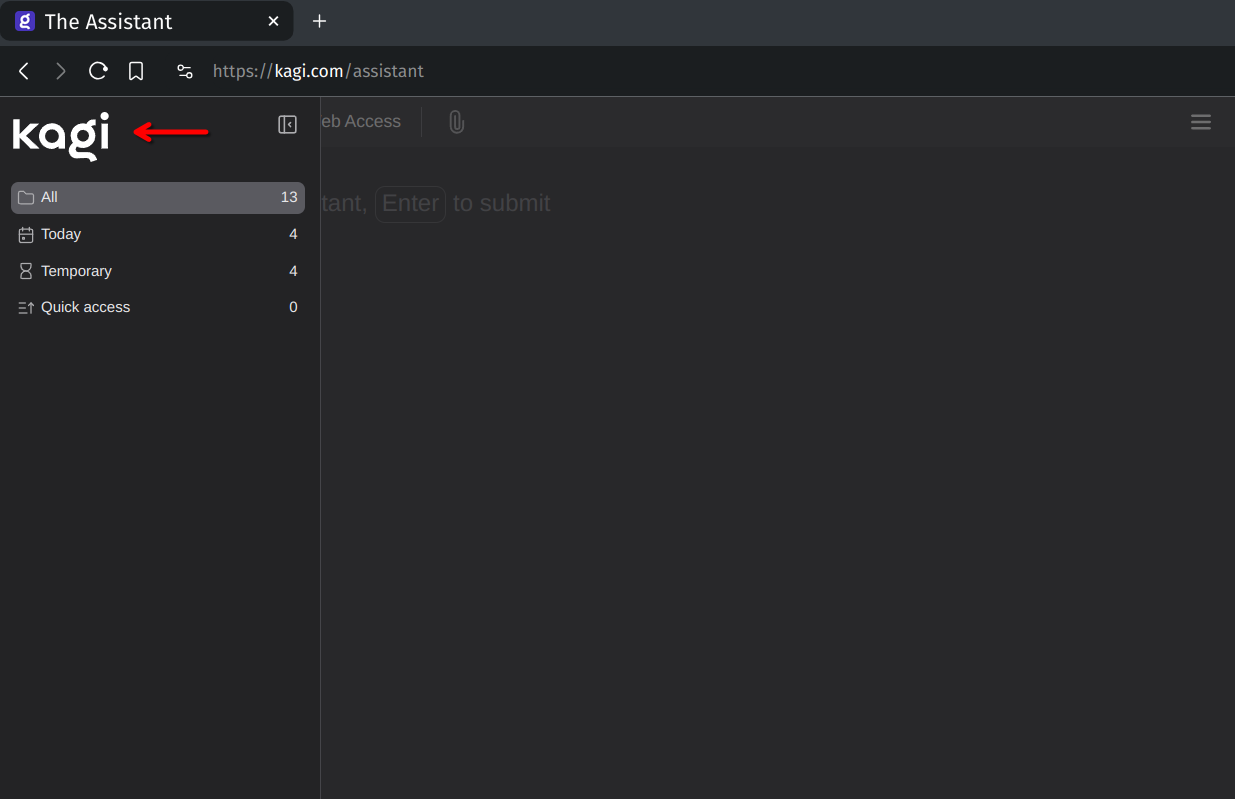Toggle the Web Access option
Screen dimensions: 1235x799
[x=360, y=122]
